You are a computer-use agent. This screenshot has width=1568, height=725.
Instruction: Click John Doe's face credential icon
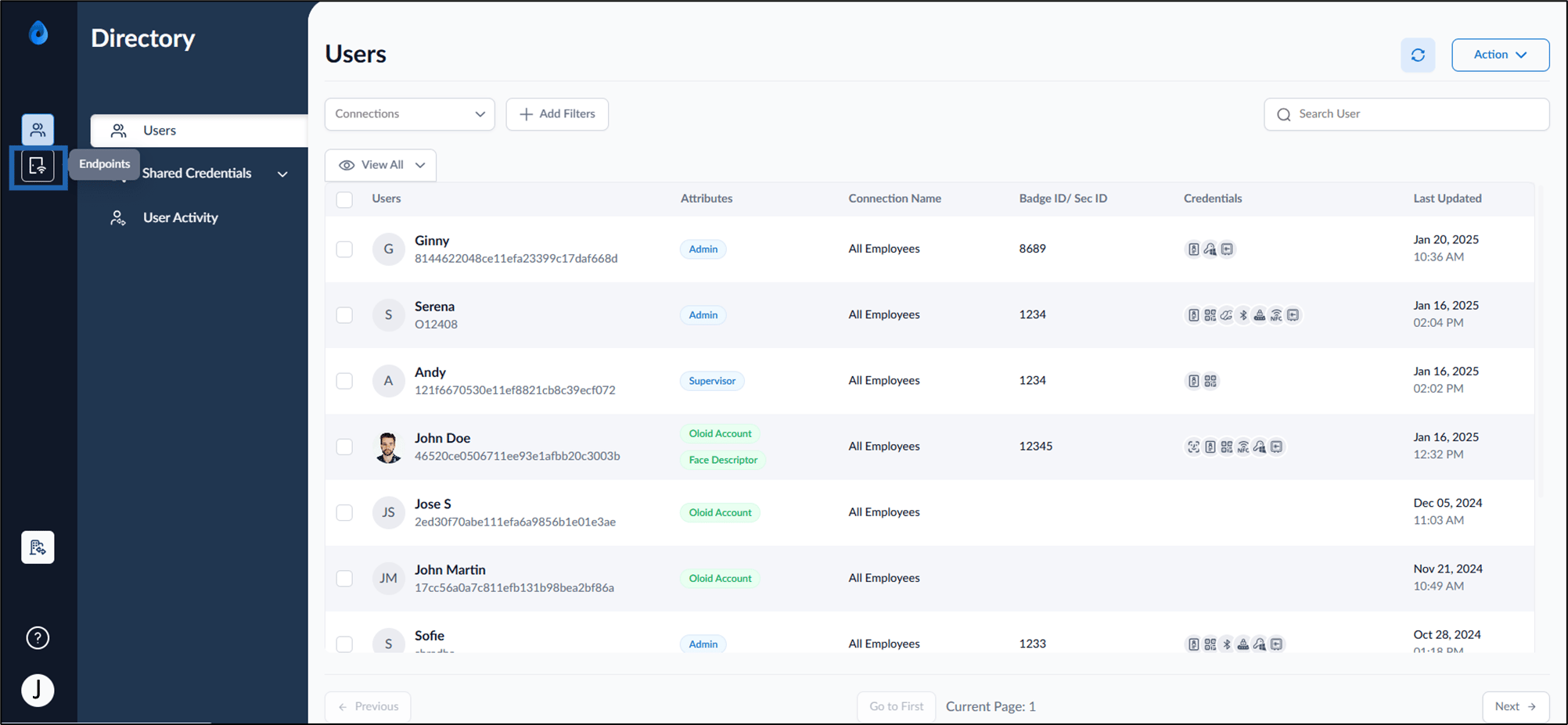click(x=1193, y=447)
